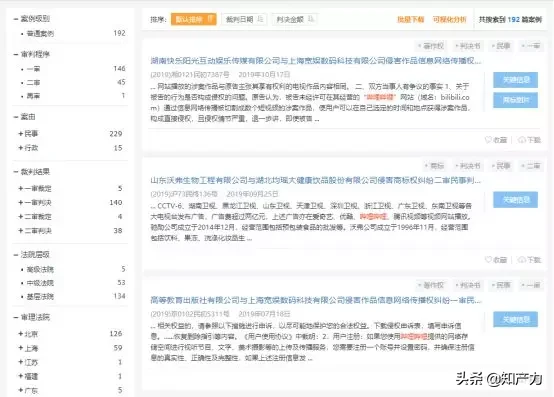
Task: Click the 民事 tag on the first result
Action: (501, 46)
